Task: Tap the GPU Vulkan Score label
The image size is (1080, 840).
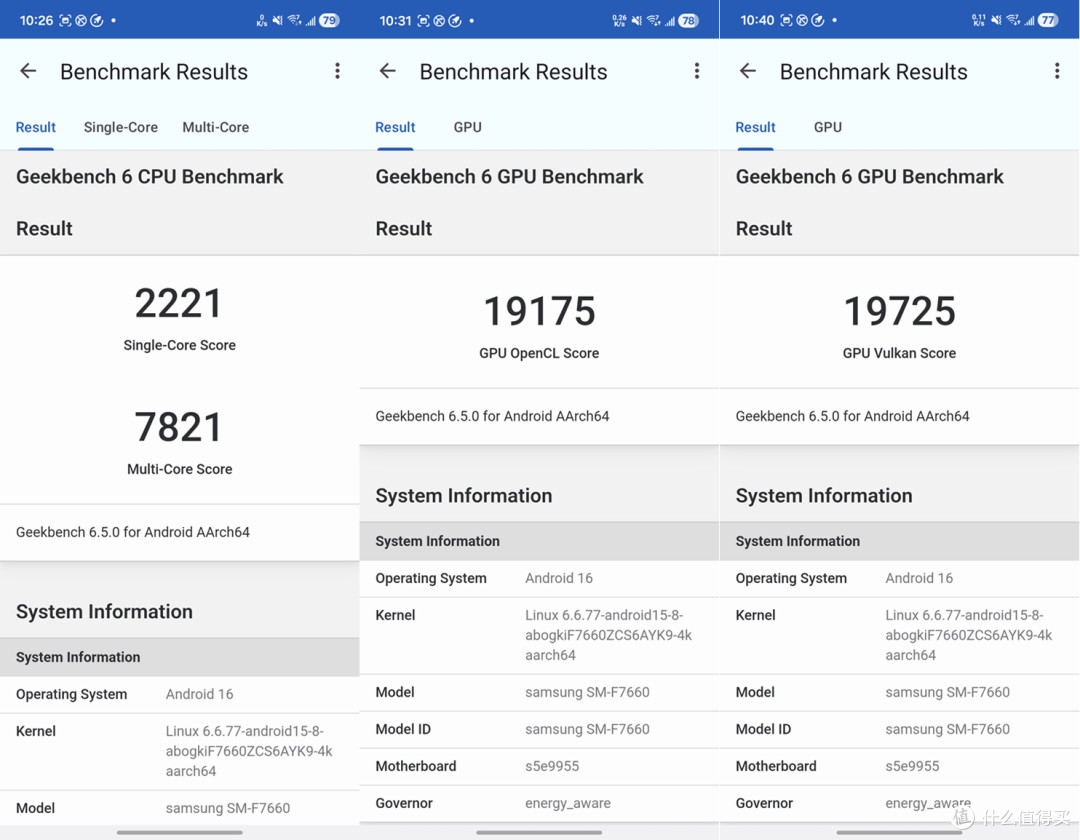Action: tap(900, 353)
